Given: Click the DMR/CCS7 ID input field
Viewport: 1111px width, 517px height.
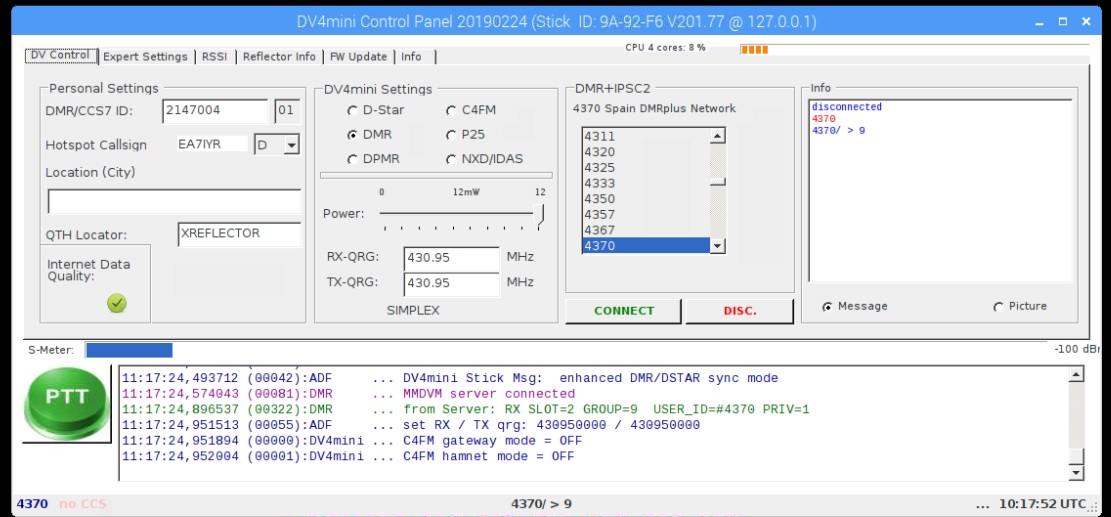Looking at the screenshot, I should pos(215,110).
